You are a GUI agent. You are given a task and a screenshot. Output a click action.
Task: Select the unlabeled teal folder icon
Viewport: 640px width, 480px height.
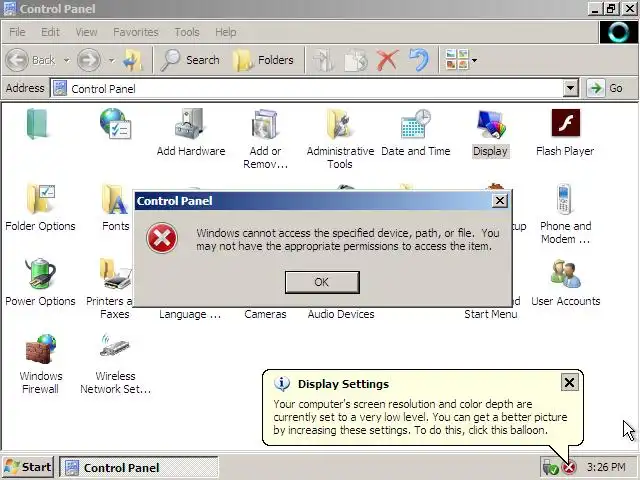(37, 124)
